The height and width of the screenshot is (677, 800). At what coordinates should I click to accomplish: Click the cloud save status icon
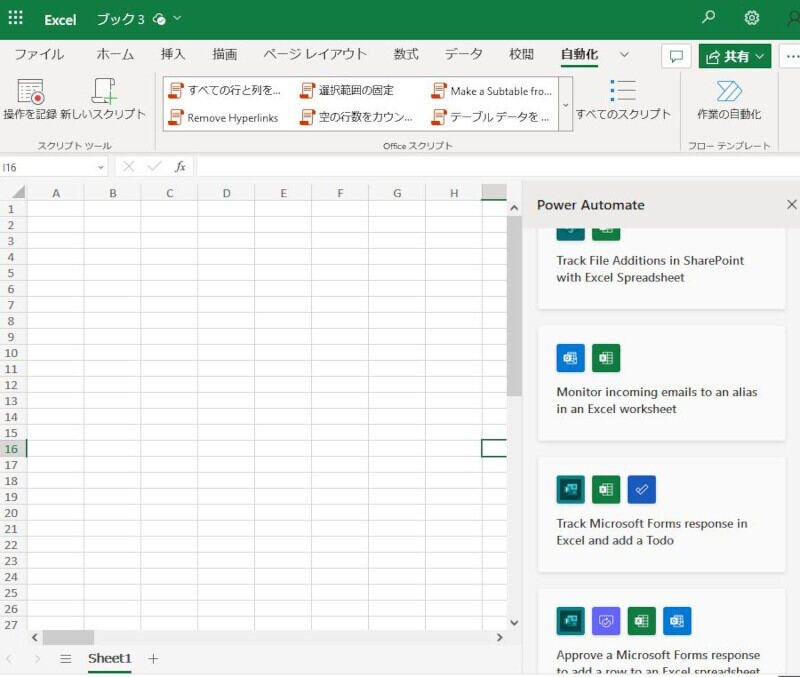[x=159, y=19]
